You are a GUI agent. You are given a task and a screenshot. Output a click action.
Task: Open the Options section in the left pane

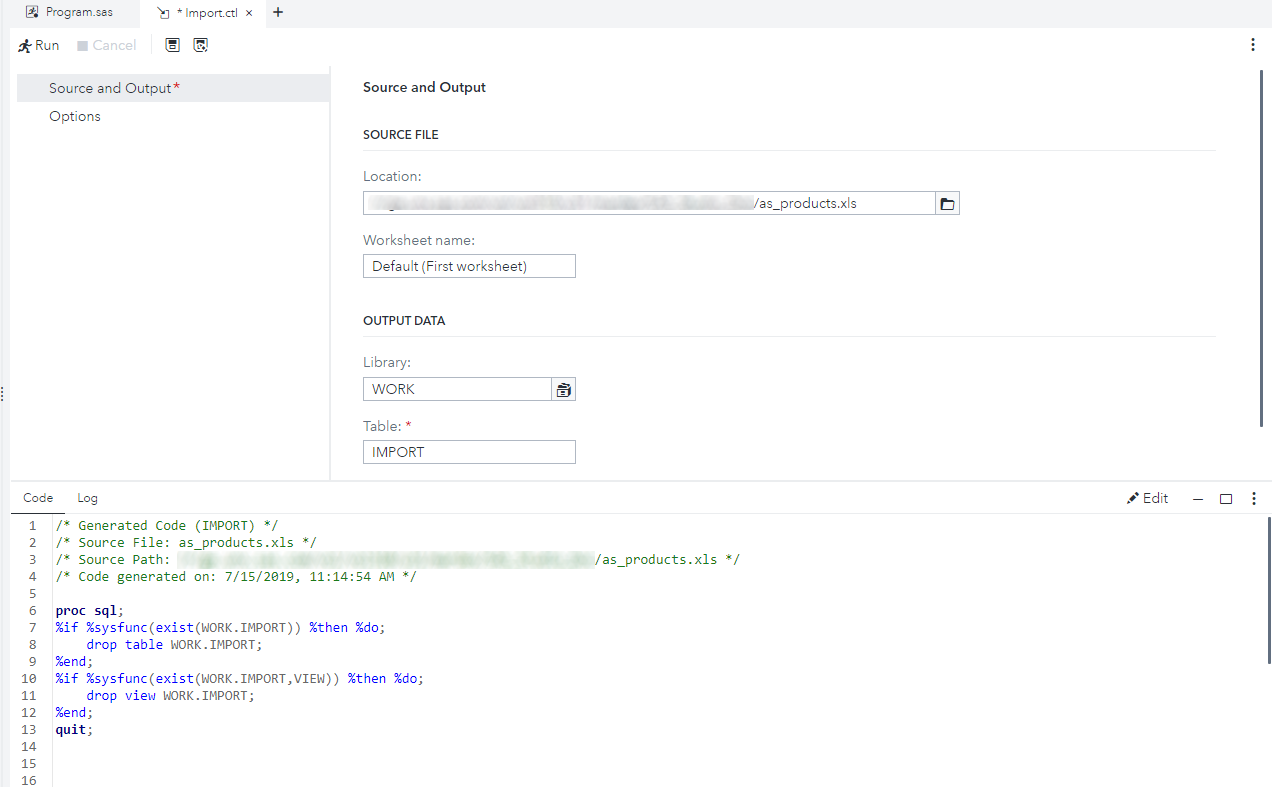pos(75,116)
